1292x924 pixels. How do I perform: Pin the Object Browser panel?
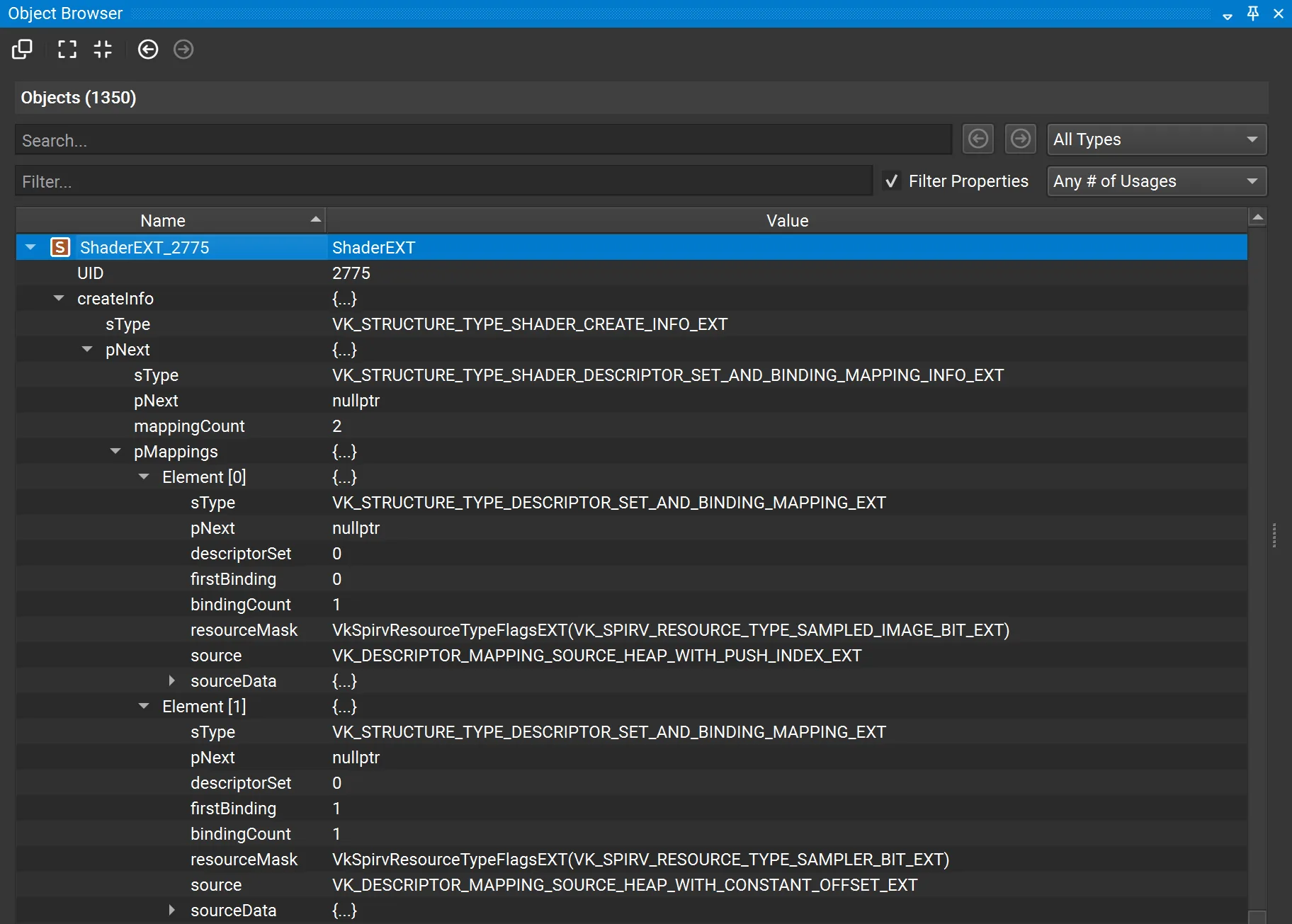coord(1253,13)
